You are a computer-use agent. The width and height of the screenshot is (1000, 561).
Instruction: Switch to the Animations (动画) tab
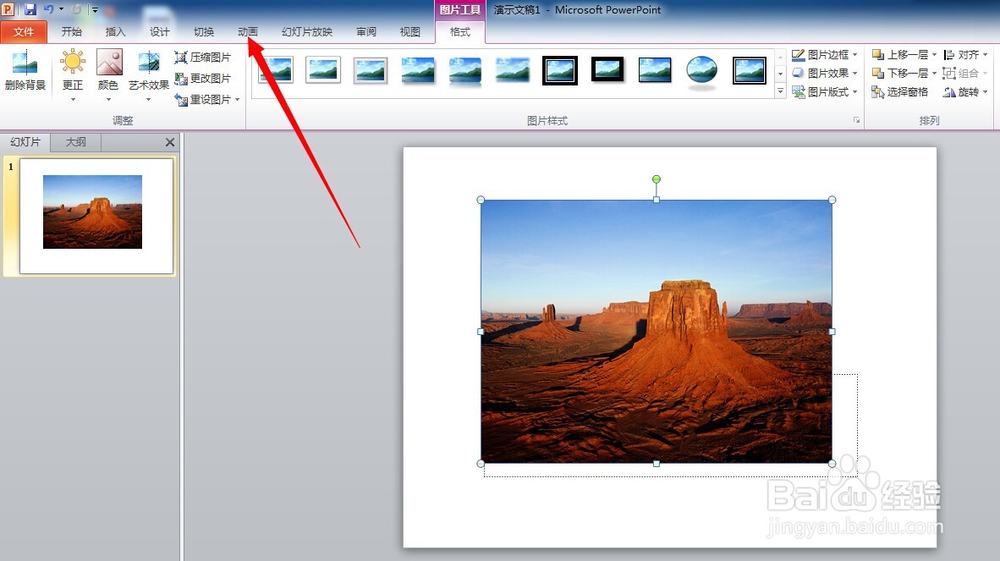pyautogui.click(x=247, y=32)
